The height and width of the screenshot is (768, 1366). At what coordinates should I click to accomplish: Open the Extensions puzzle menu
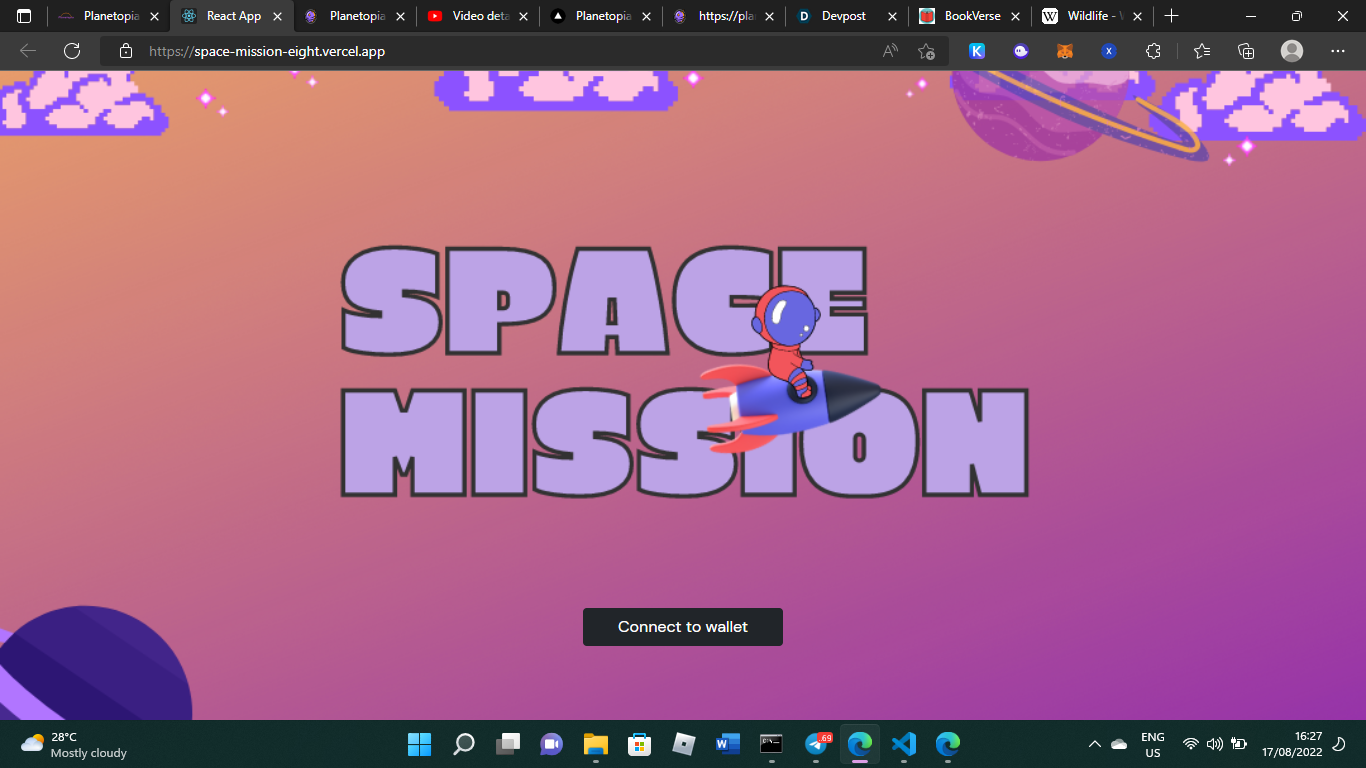1153,51
